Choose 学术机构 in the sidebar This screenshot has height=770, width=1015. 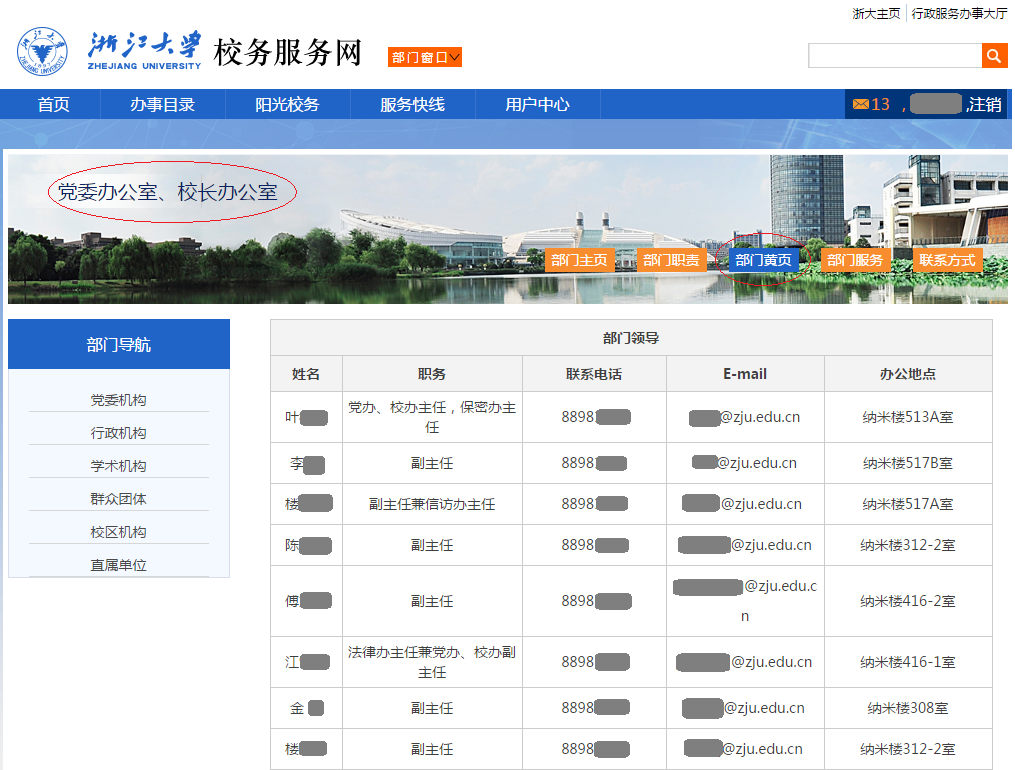pos(118,466)
